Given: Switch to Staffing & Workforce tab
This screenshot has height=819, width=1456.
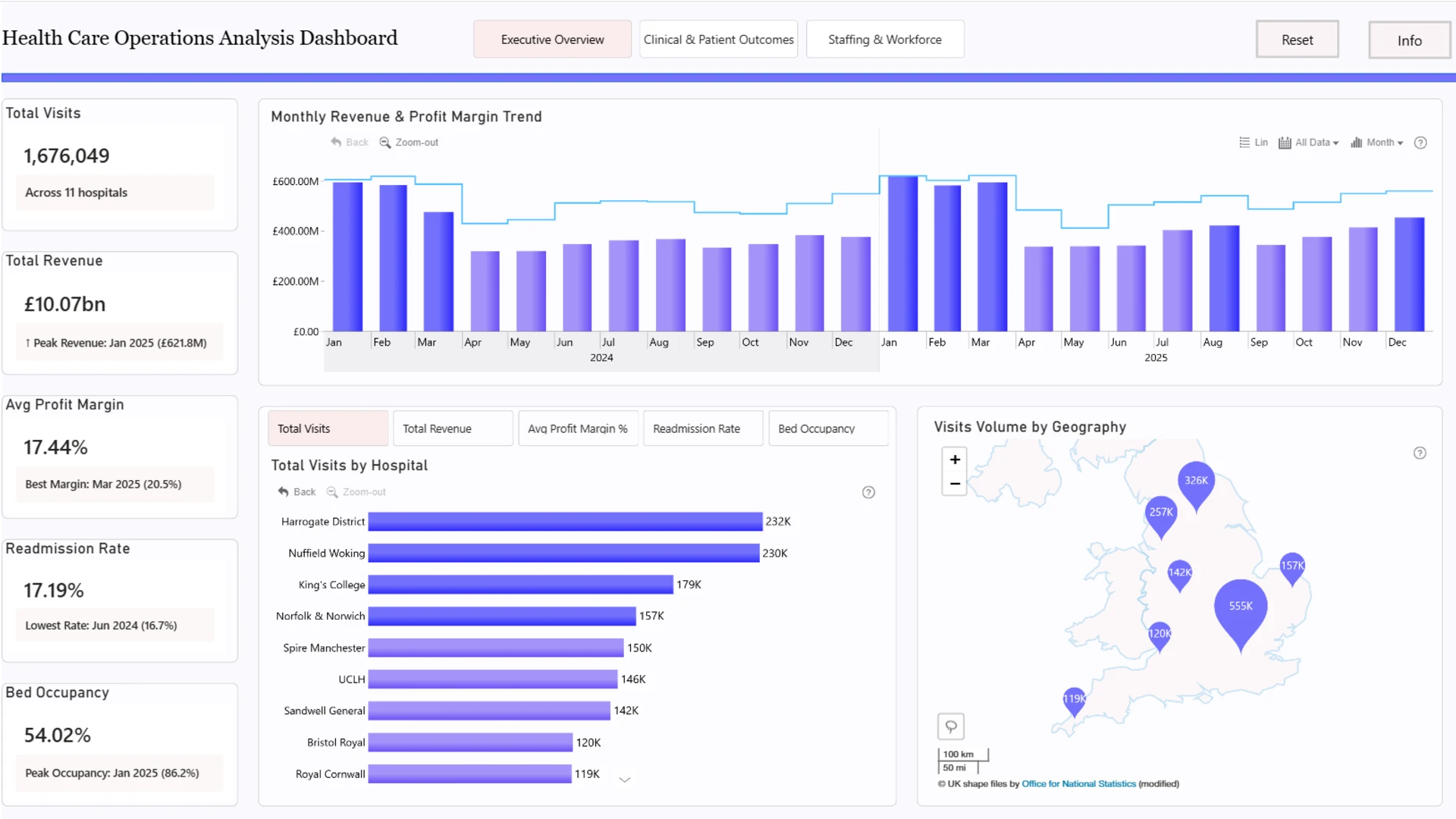Looking at the screenshot, I should [x=885, y=39].
